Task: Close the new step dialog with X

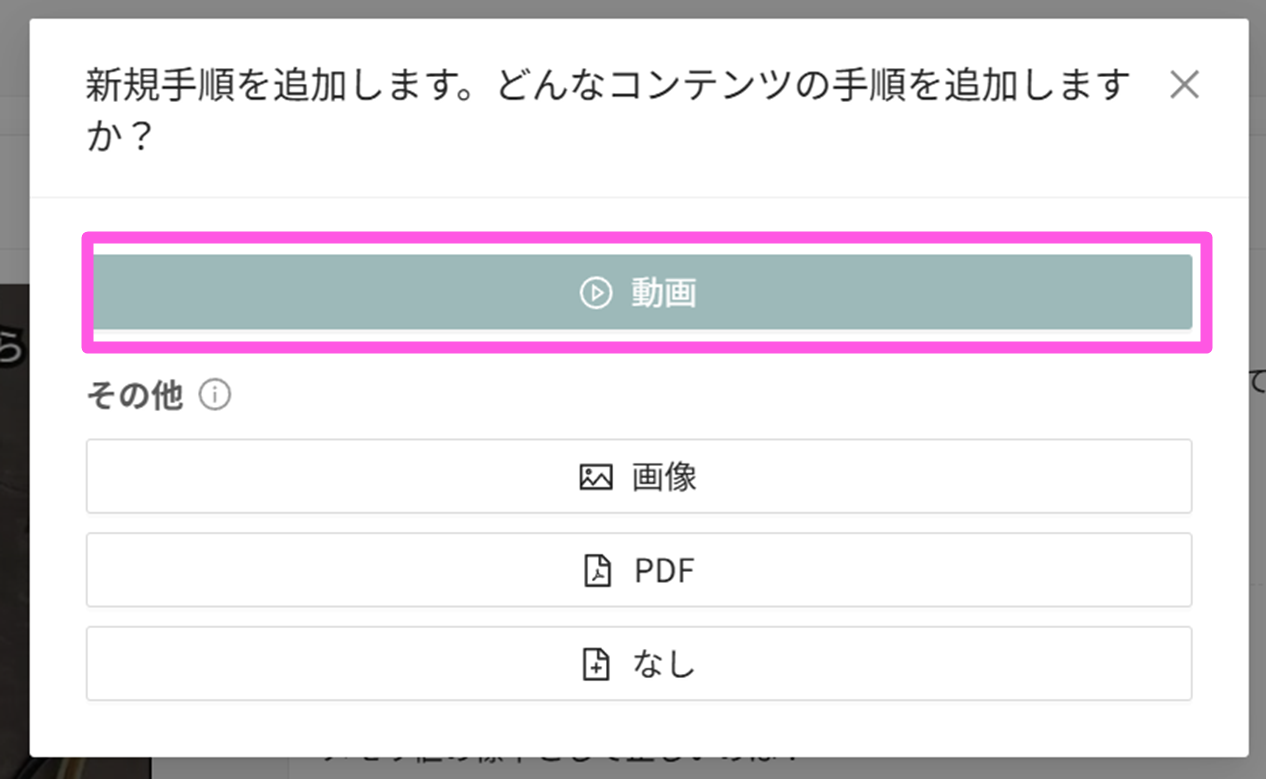Action: click(1184, 86)
